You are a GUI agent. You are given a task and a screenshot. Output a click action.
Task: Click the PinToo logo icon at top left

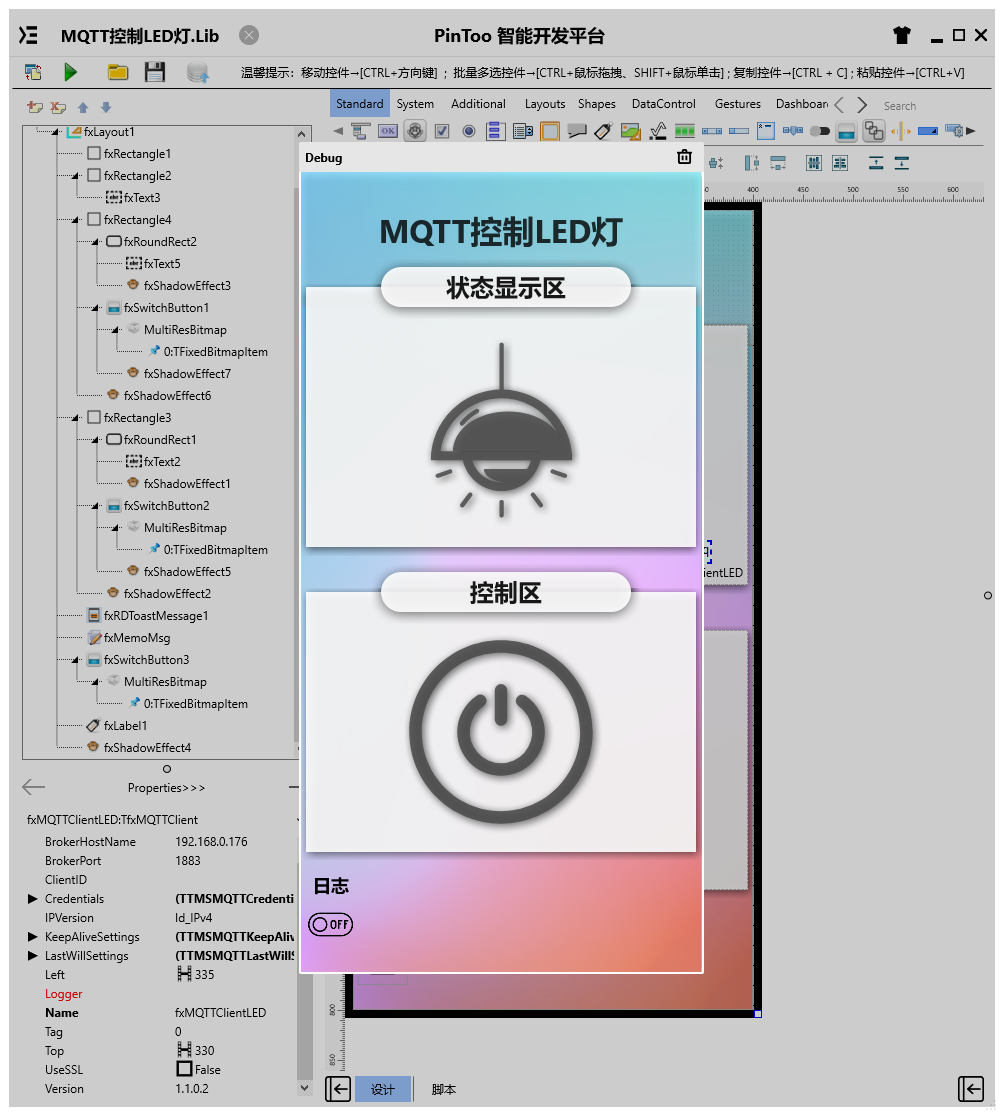click(x=28, y=35)
